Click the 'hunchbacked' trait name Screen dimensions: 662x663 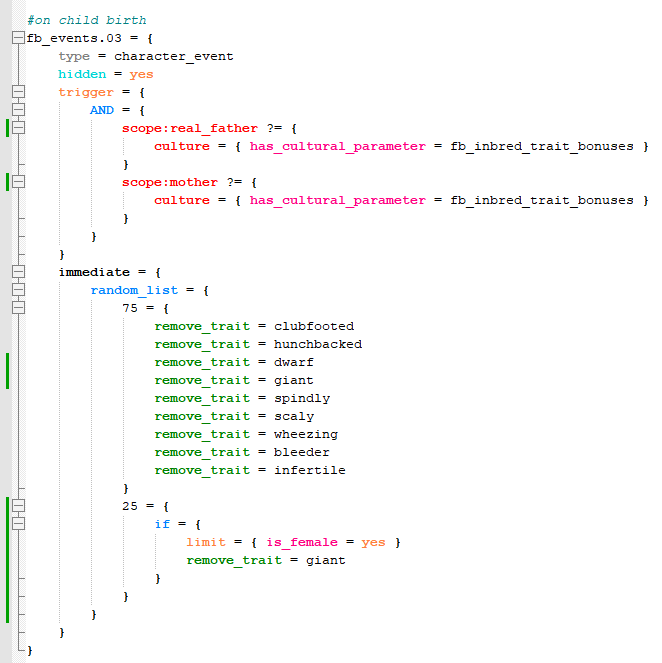pos(318,344)
